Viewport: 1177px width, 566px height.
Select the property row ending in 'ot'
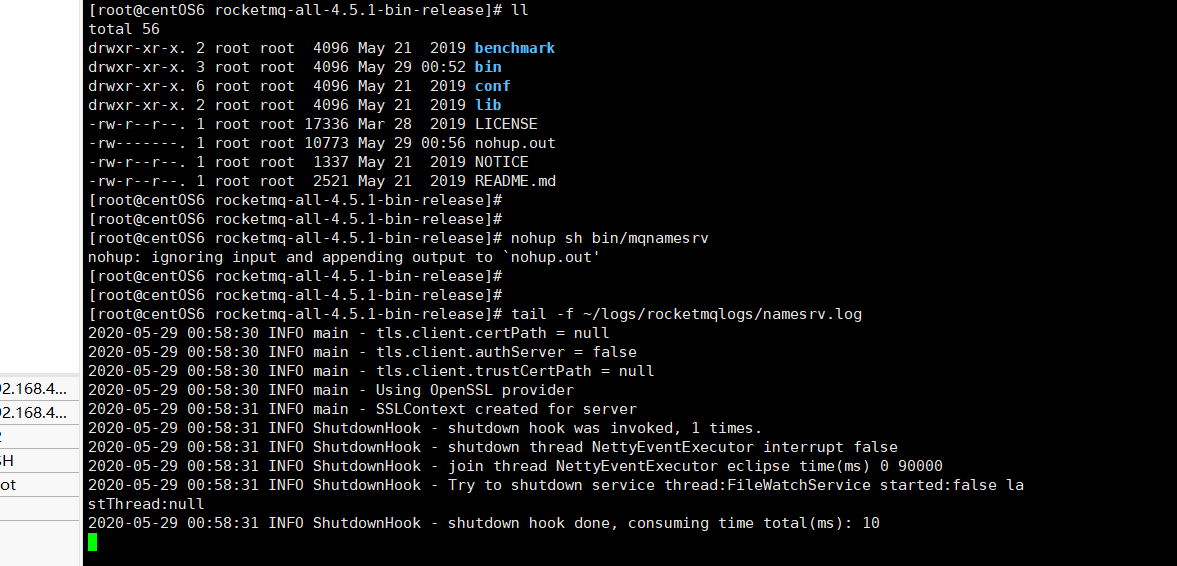pyautogui.click(x=39, y=485)
